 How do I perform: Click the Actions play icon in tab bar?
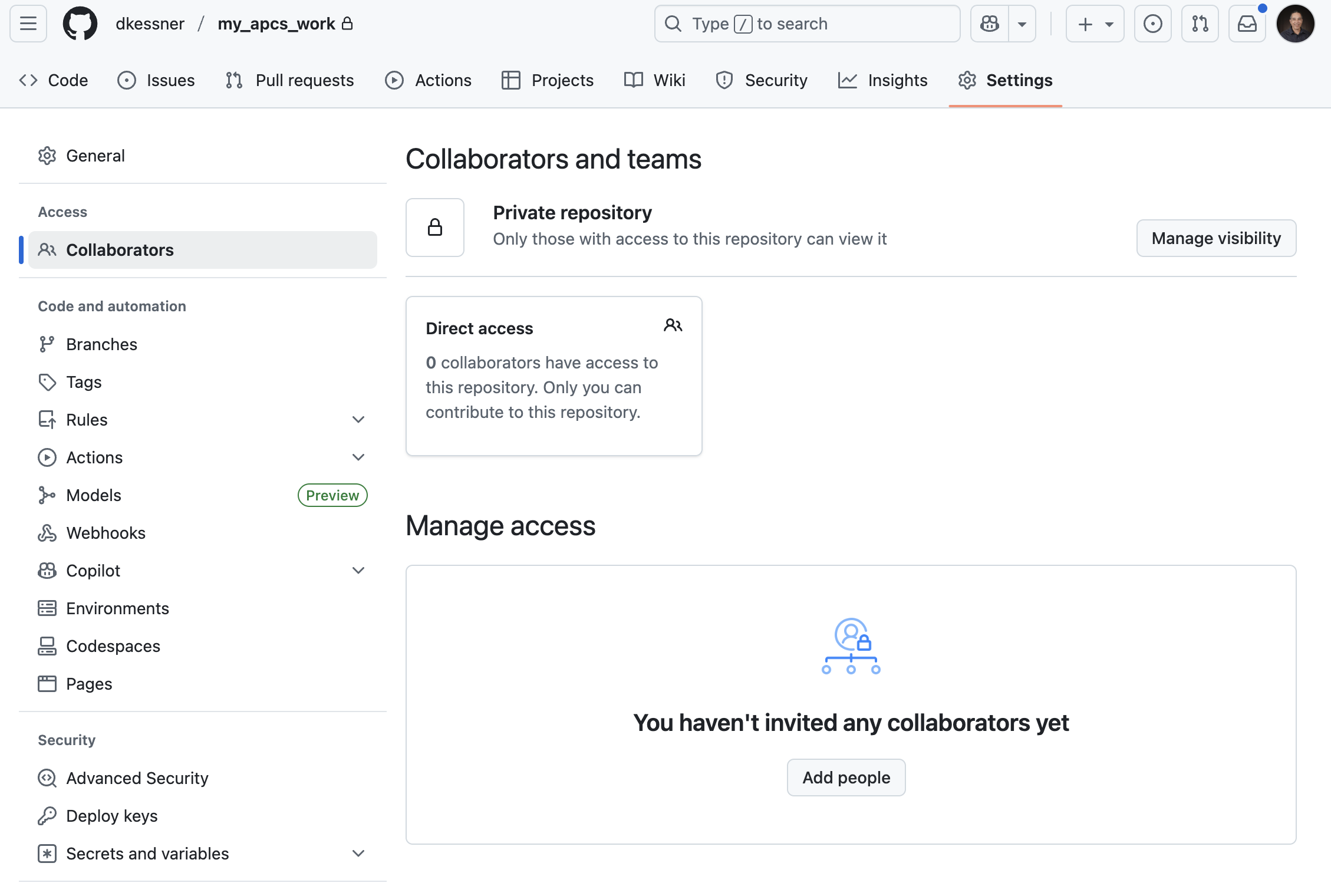394,80
